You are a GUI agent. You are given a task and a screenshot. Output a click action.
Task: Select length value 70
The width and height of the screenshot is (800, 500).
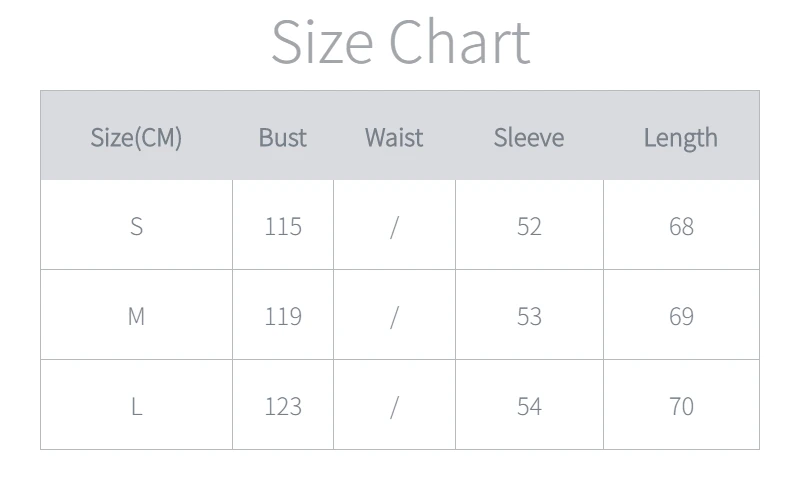click(x=681, y=406)
